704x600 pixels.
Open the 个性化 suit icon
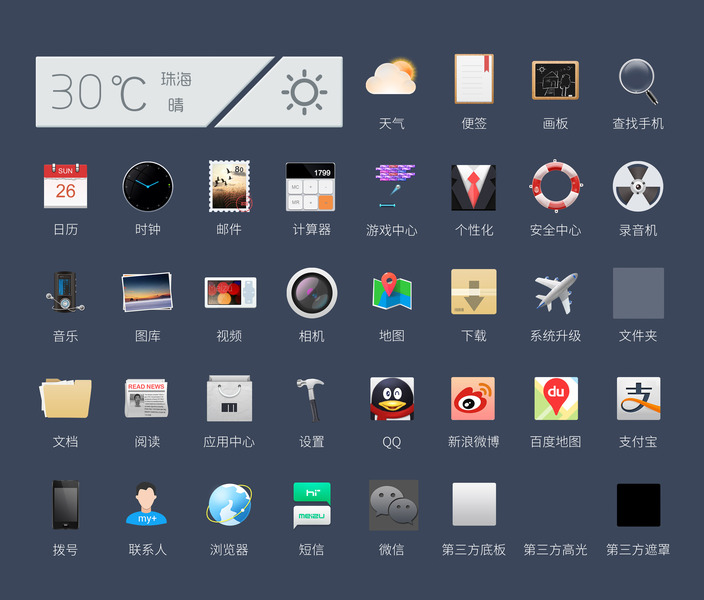pyautogui.click(x=474, y=187)
